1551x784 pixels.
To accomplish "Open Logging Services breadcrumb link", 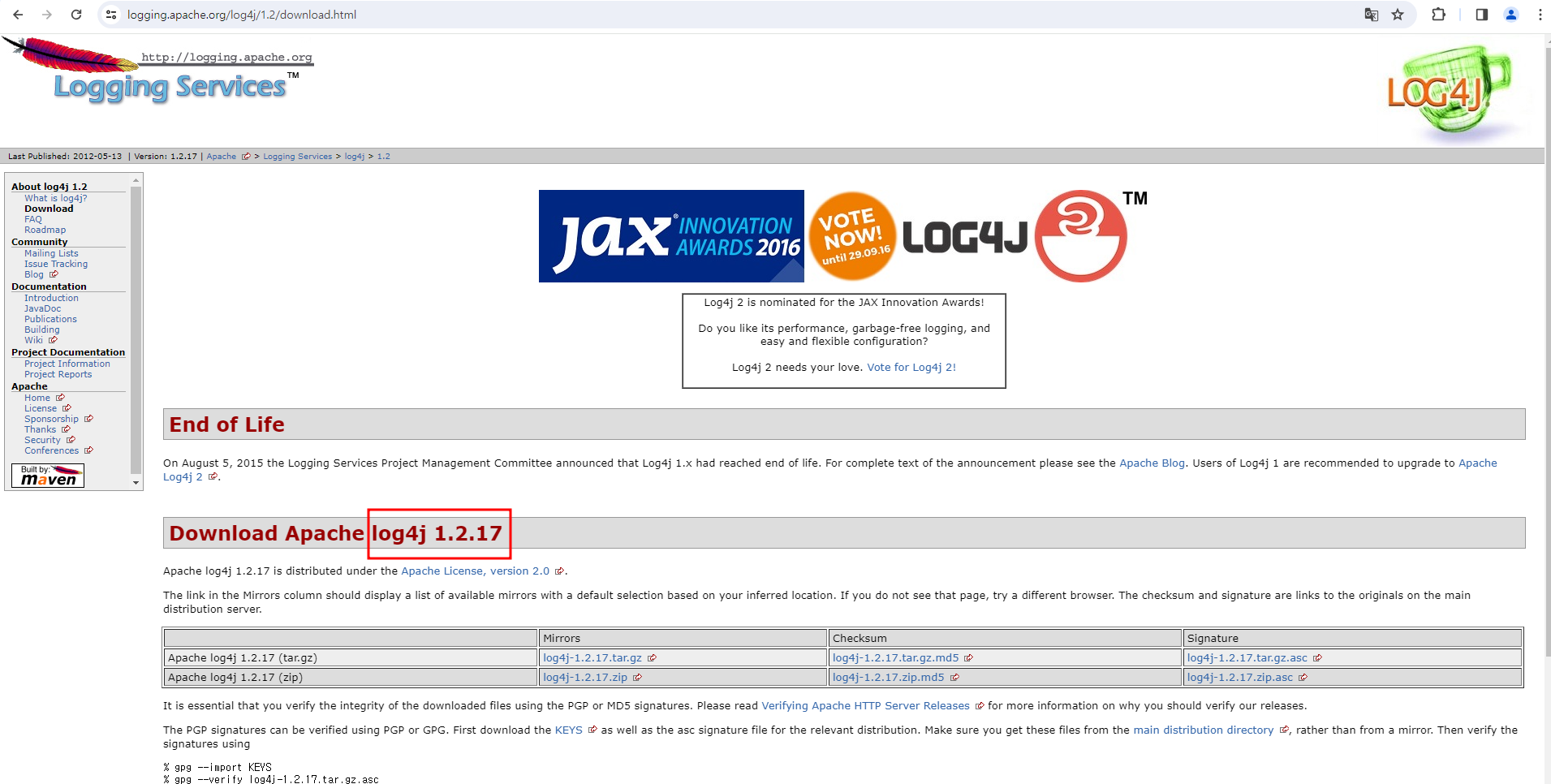I will (x=297, y=157).
